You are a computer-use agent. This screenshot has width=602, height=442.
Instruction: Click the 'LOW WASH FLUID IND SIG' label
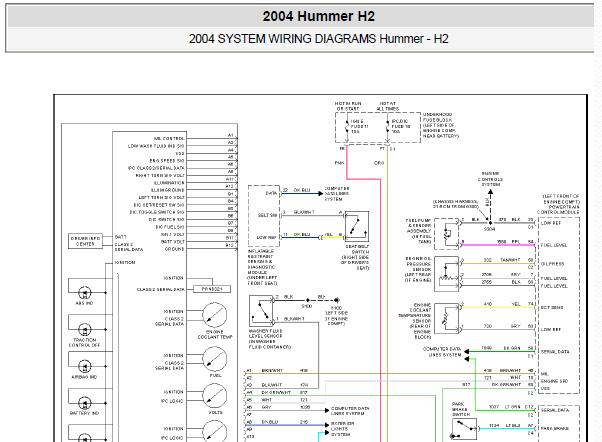156,146
